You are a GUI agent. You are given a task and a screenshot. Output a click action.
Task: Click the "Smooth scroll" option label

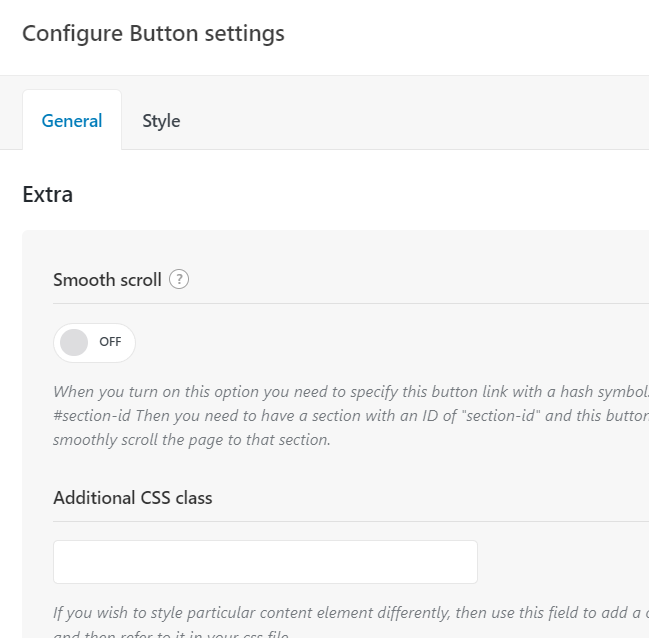click(x=107, y=280)
